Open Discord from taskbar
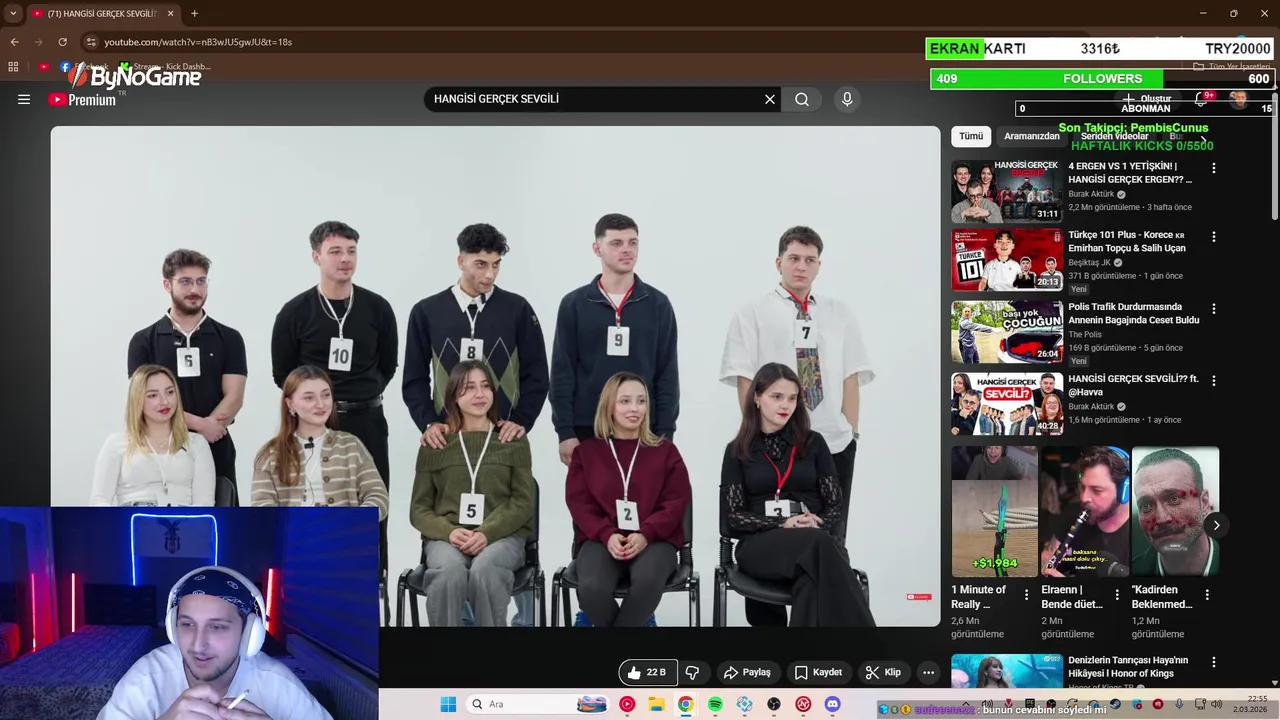 click(x=832, y=704)
